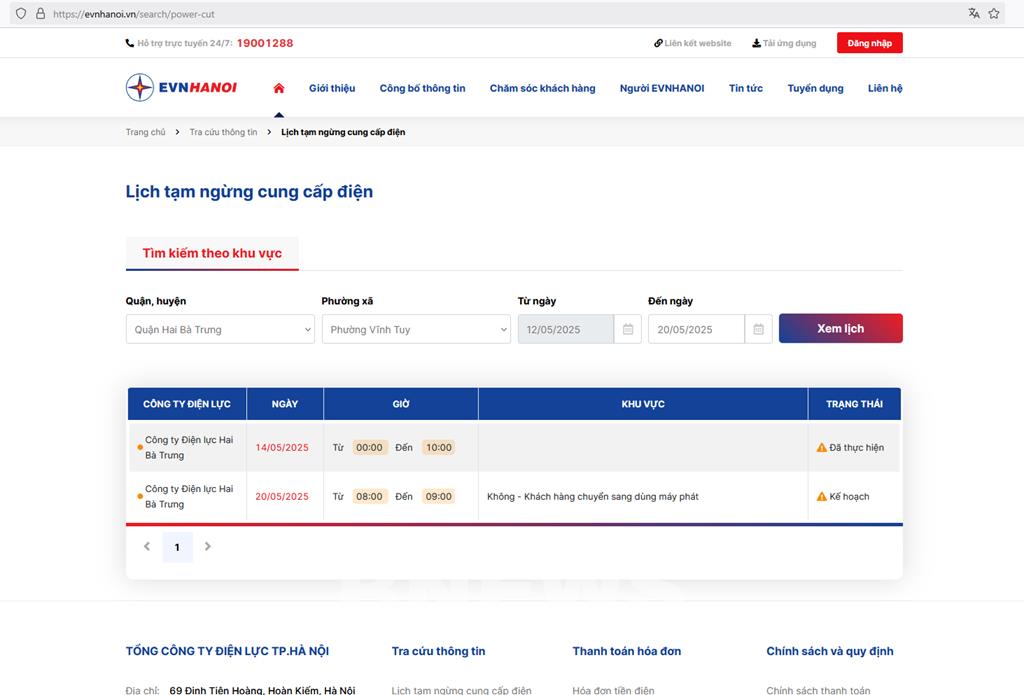Click the red home icon in navigation
The height and width of the screenshot is (695, 1024).
(279, 88)
